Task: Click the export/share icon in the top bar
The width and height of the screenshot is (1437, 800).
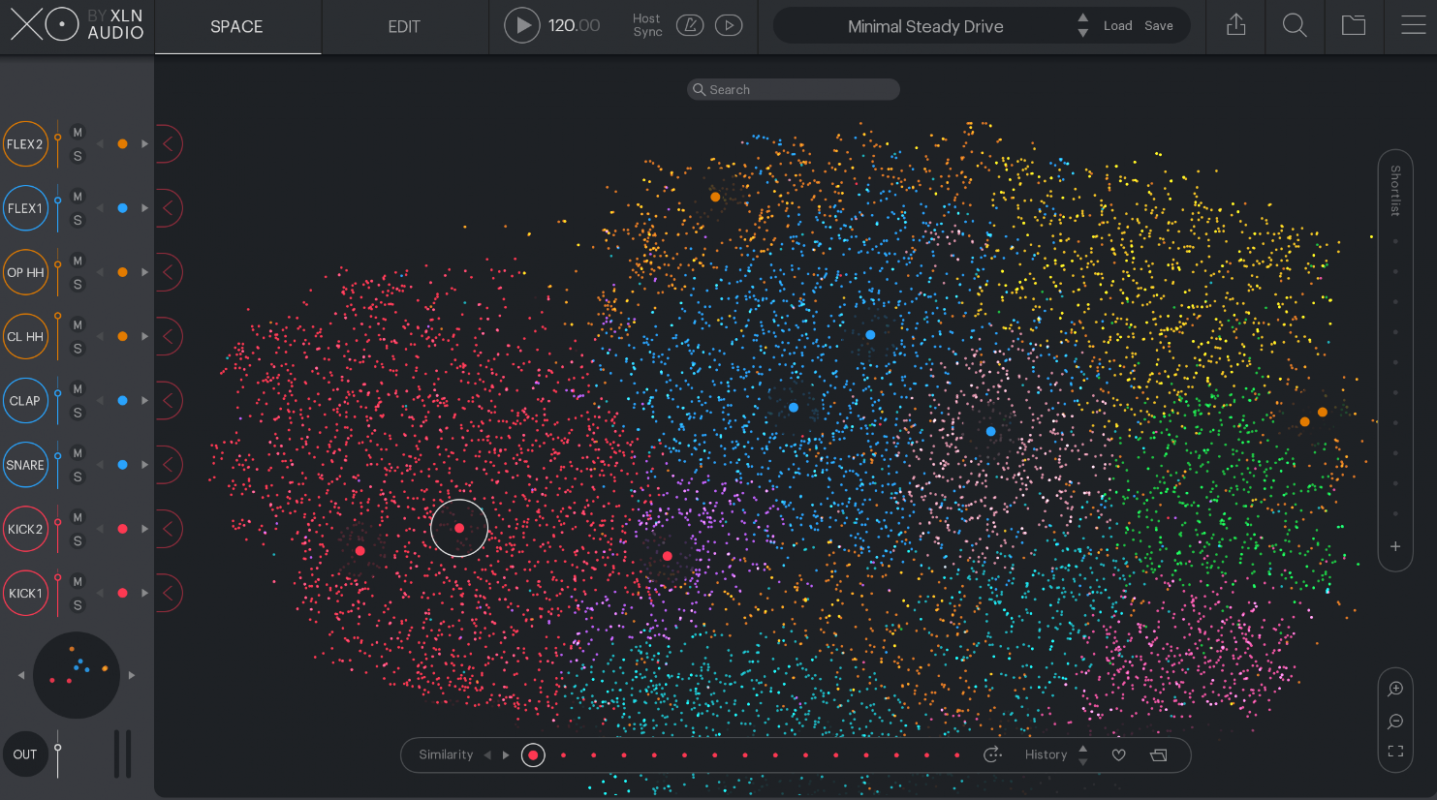Action: click(1235, 26)
